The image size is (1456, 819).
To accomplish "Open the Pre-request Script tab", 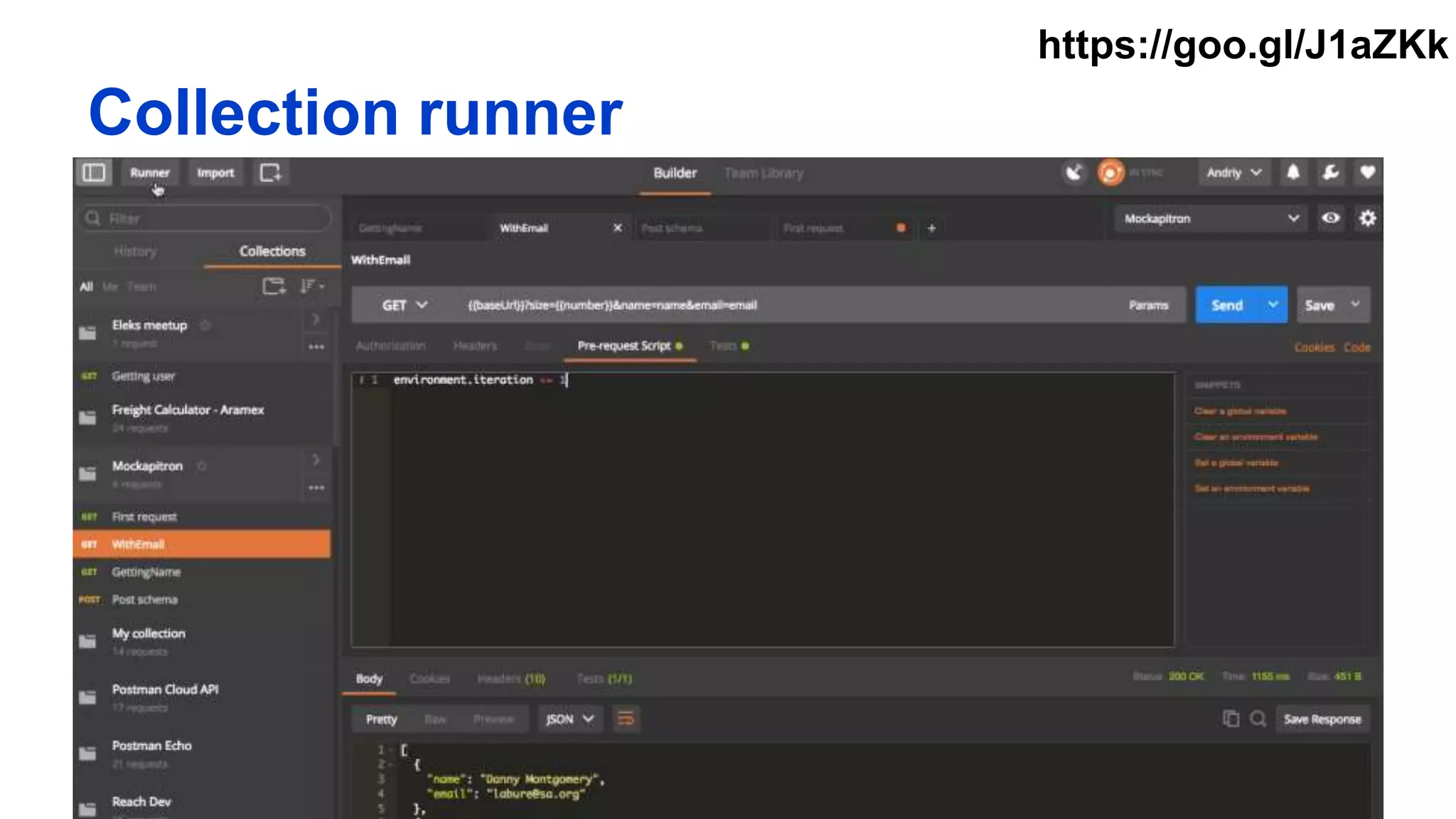I will pos(629,346).
